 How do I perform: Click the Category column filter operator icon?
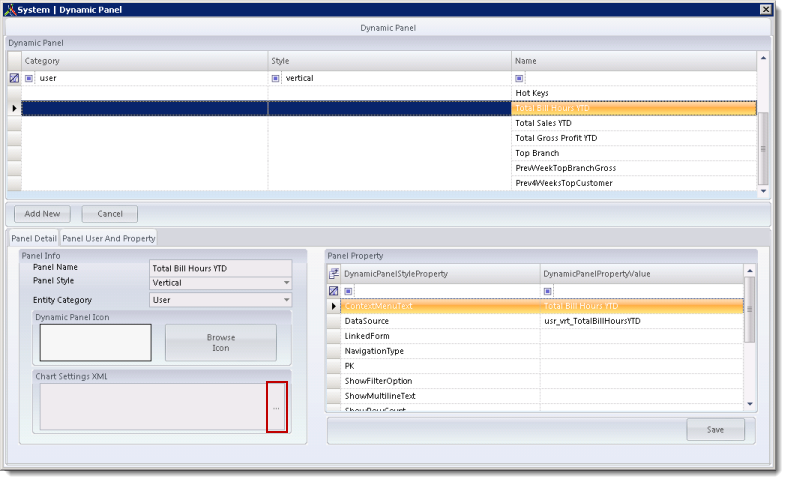[29, 78]
